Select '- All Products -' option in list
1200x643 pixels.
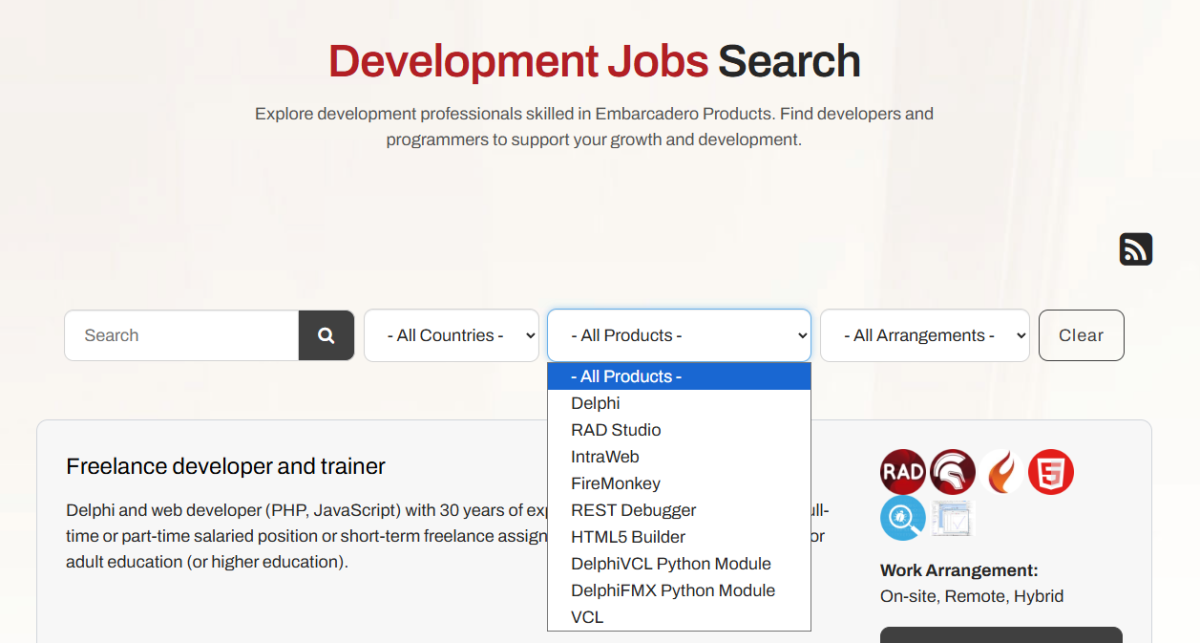point(679,376)
